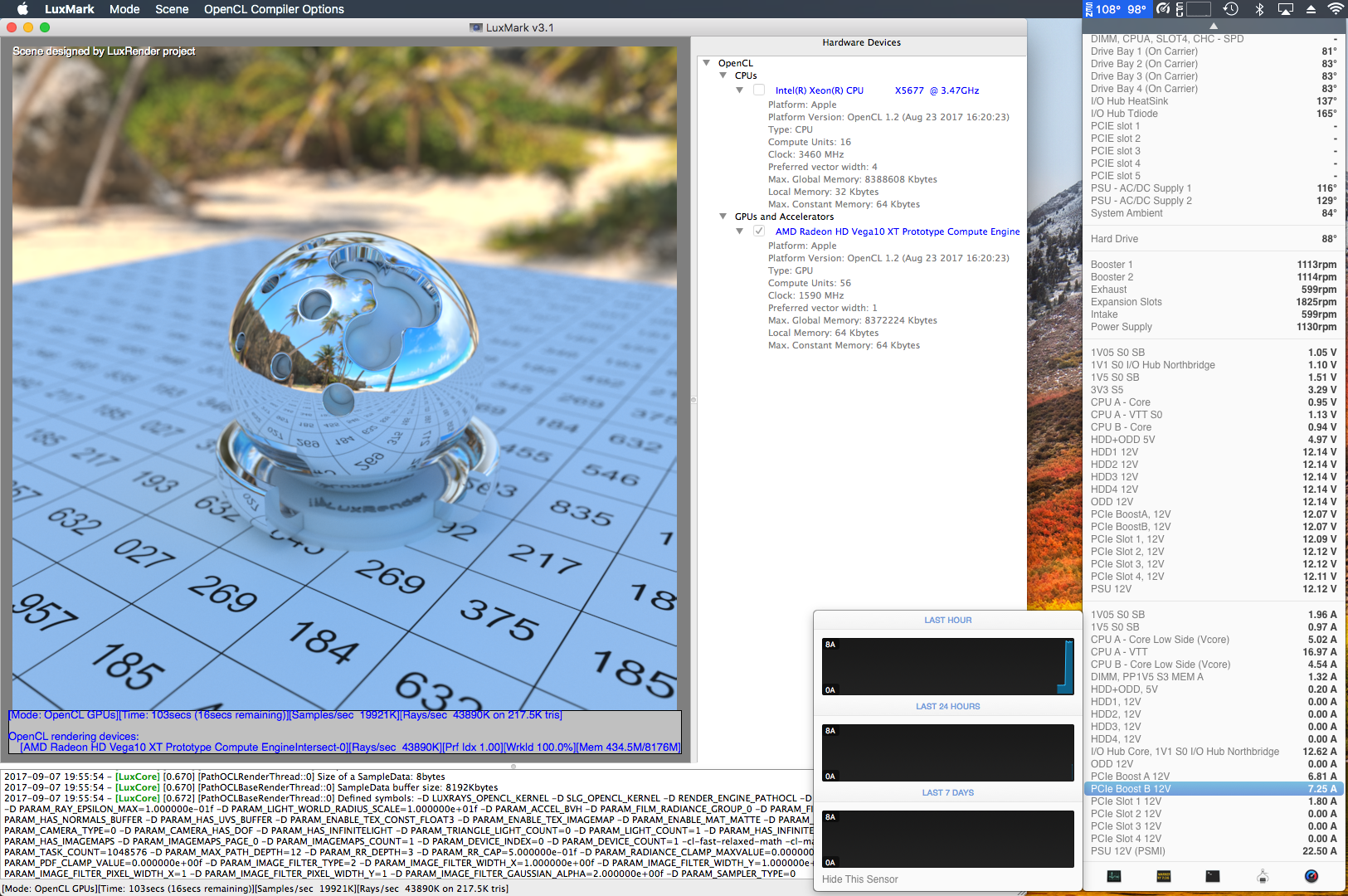Screen dimensions: 1348x896
Task: Click the Hardware Devices panel header
Action: (x=861, y=42)
